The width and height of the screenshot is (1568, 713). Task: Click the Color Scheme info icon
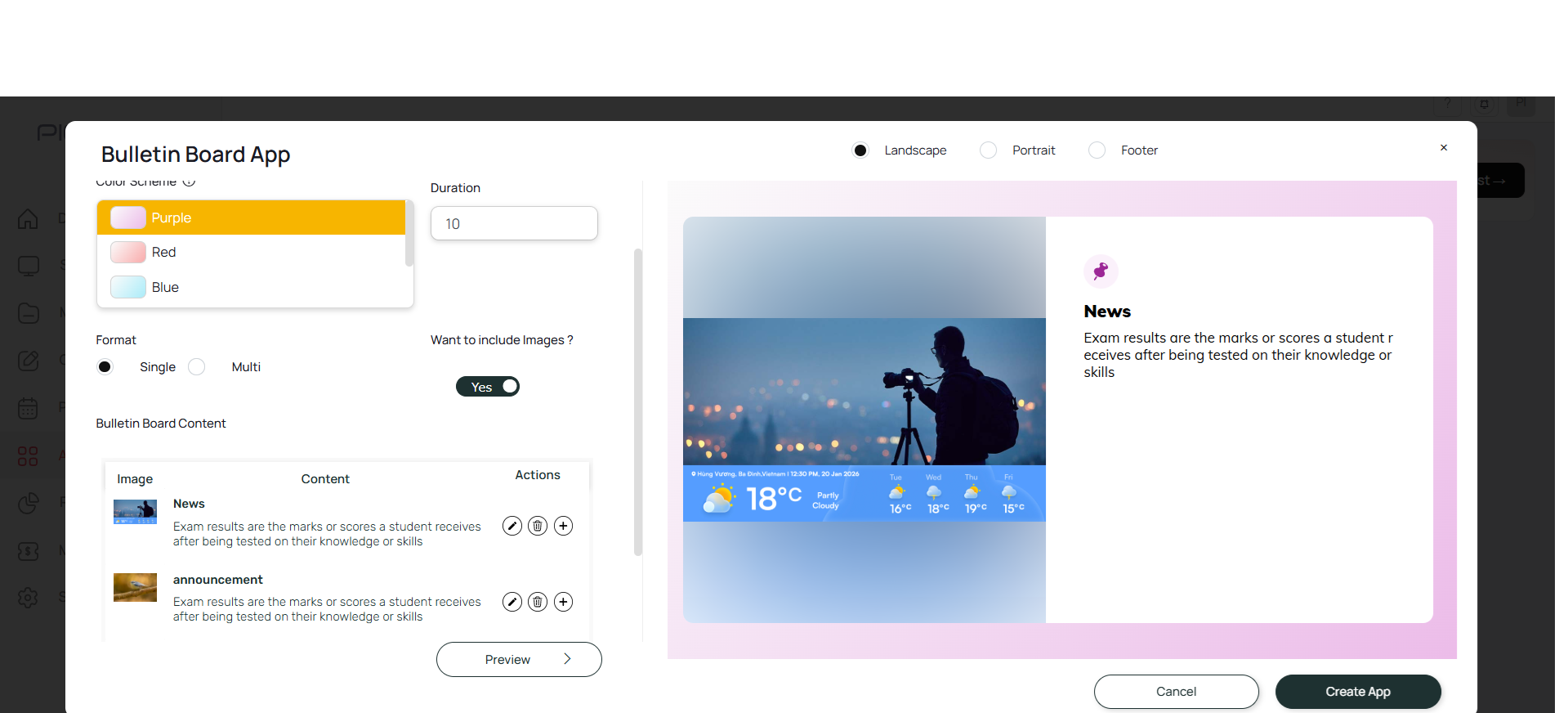point(189,182)
